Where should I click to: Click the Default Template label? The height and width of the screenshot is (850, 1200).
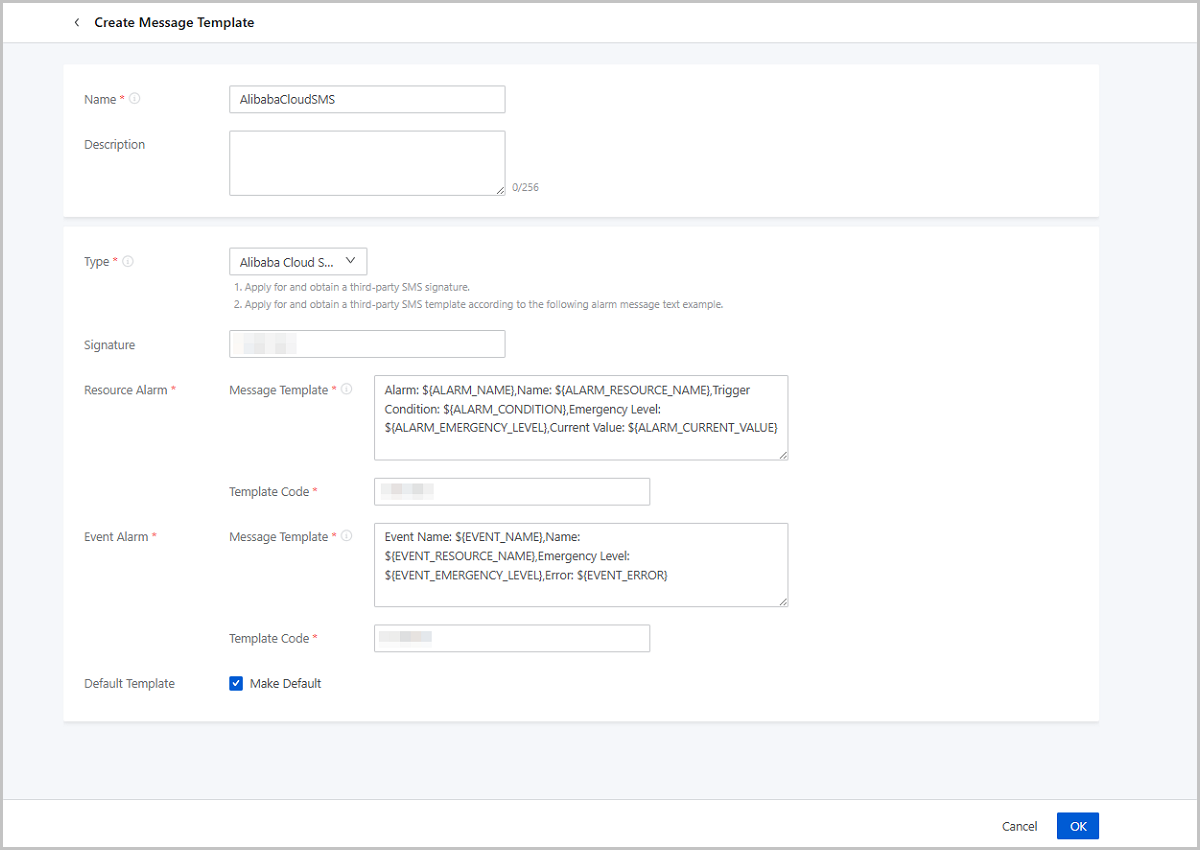click(129, 684)
